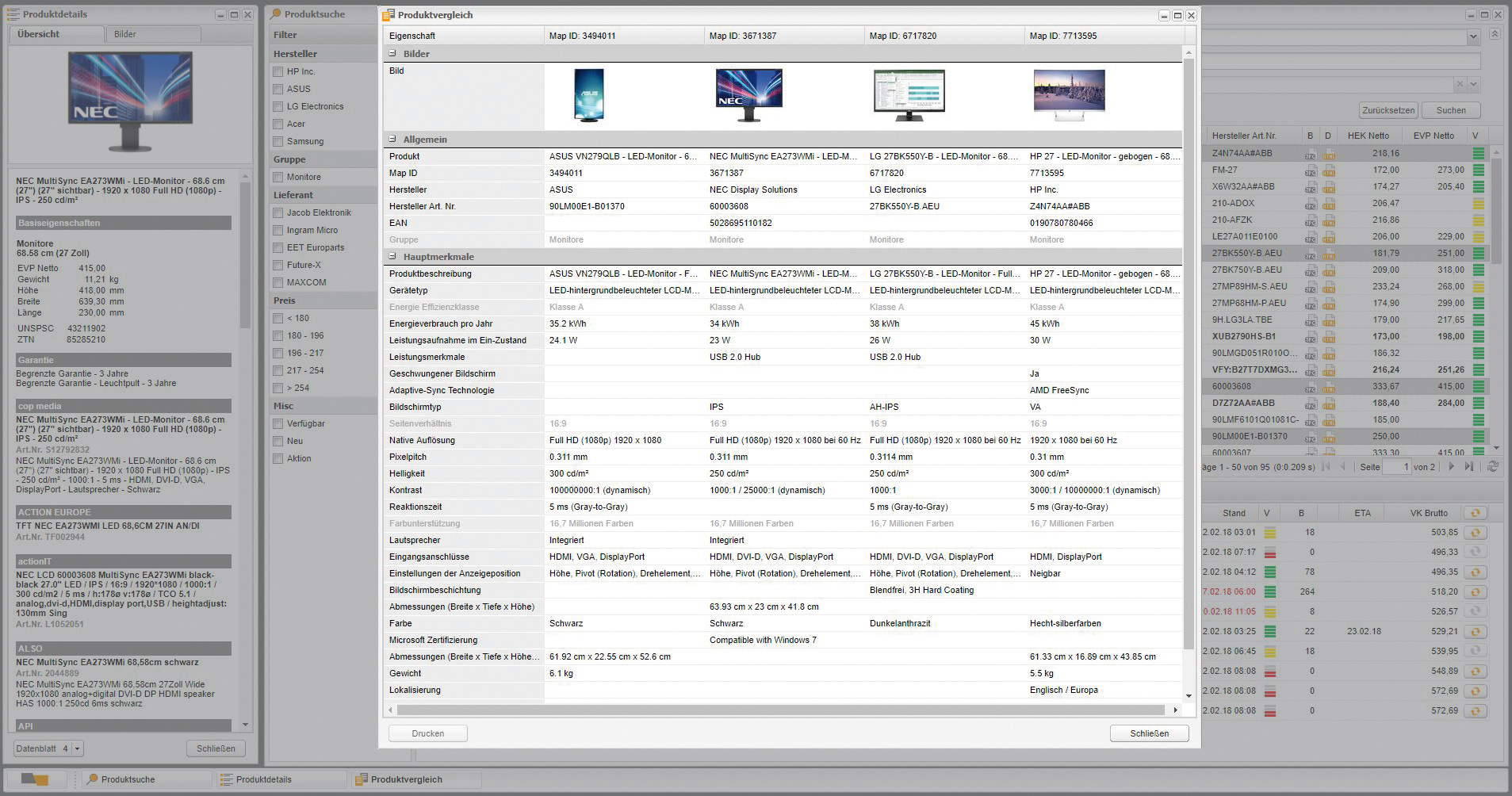Open JPG icon for row XUB2790HS-B1
This screenshot has width=1512, height=796.
(x=1310, y=337)
